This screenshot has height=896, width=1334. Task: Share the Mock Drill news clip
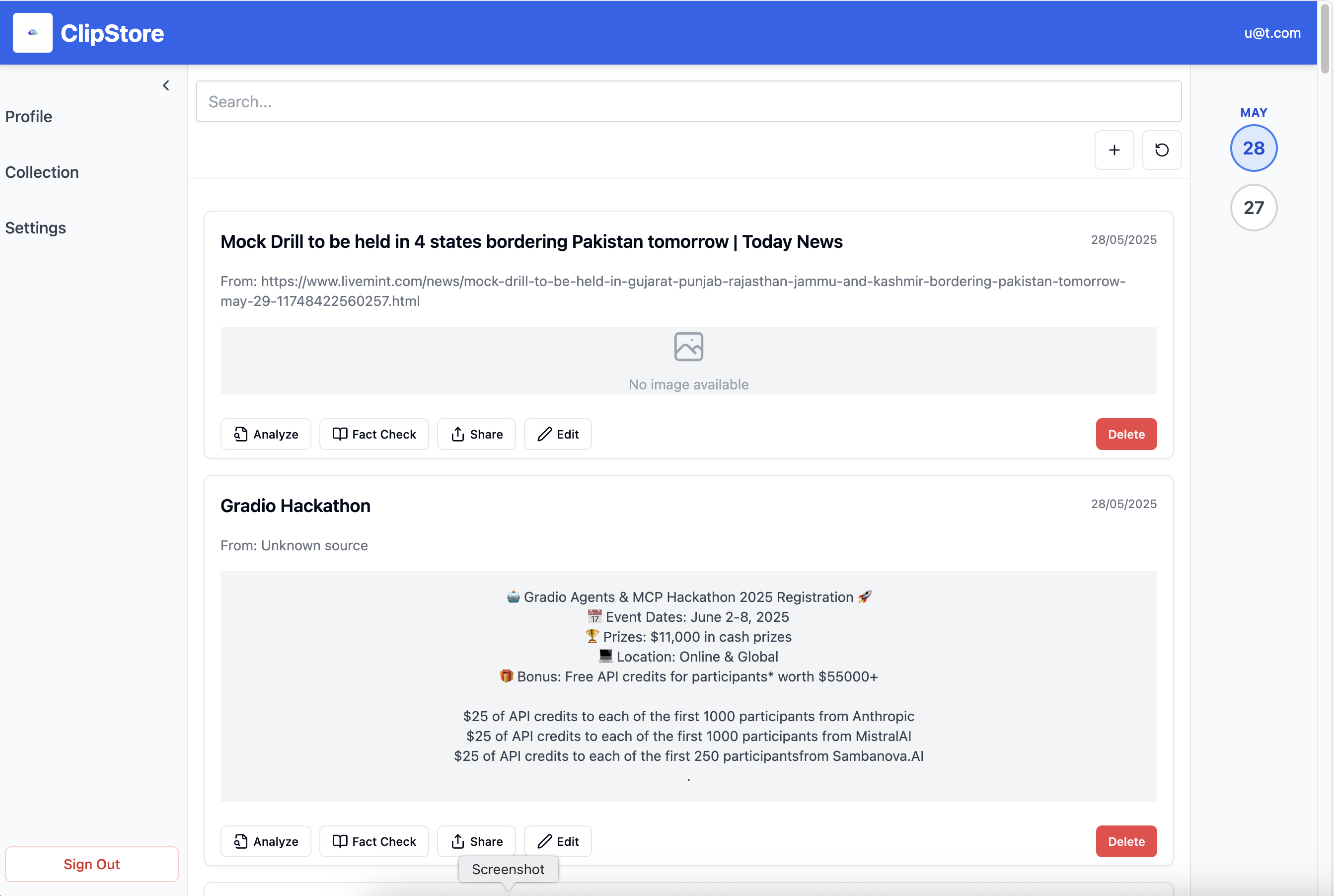point(476,434)
